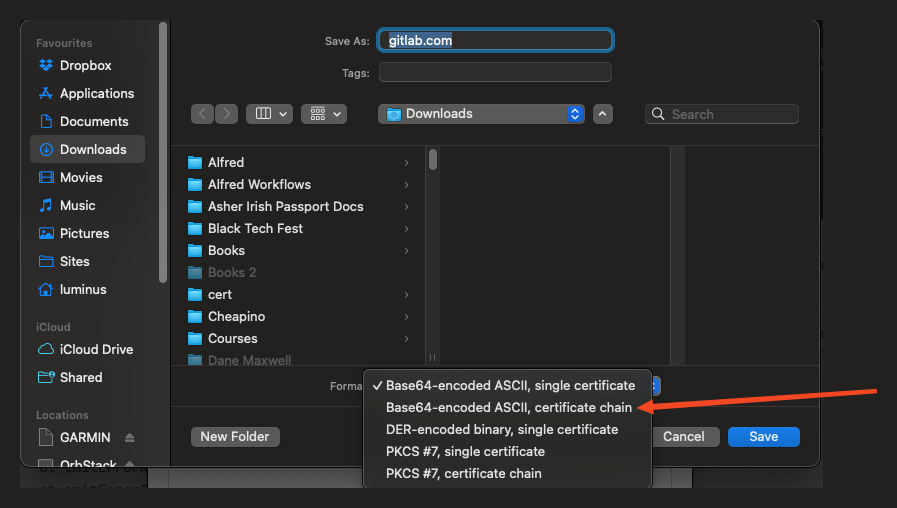Image resolution: width=897 pixels, height=508 pixels.
Task: Click the Tags input field
Action: (x=495, y=73)
